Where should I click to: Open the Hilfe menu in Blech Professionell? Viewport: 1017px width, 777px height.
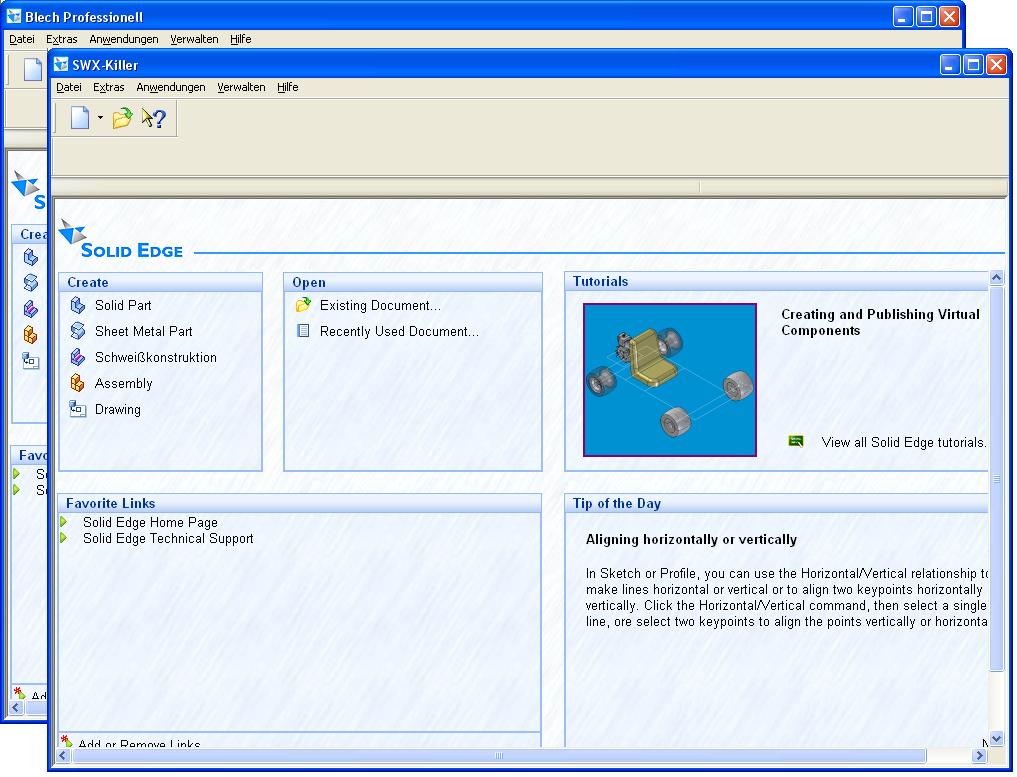241,39
